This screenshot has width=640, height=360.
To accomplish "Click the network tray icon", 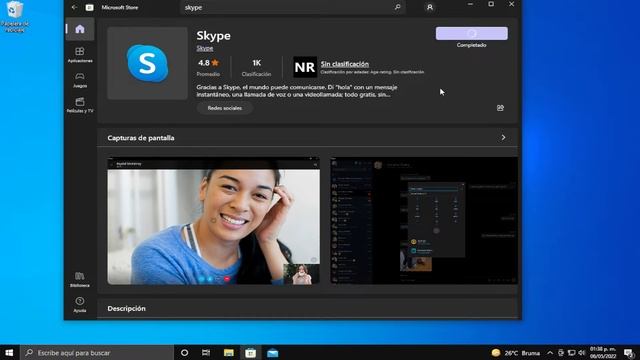I will [x=571, y=353].
